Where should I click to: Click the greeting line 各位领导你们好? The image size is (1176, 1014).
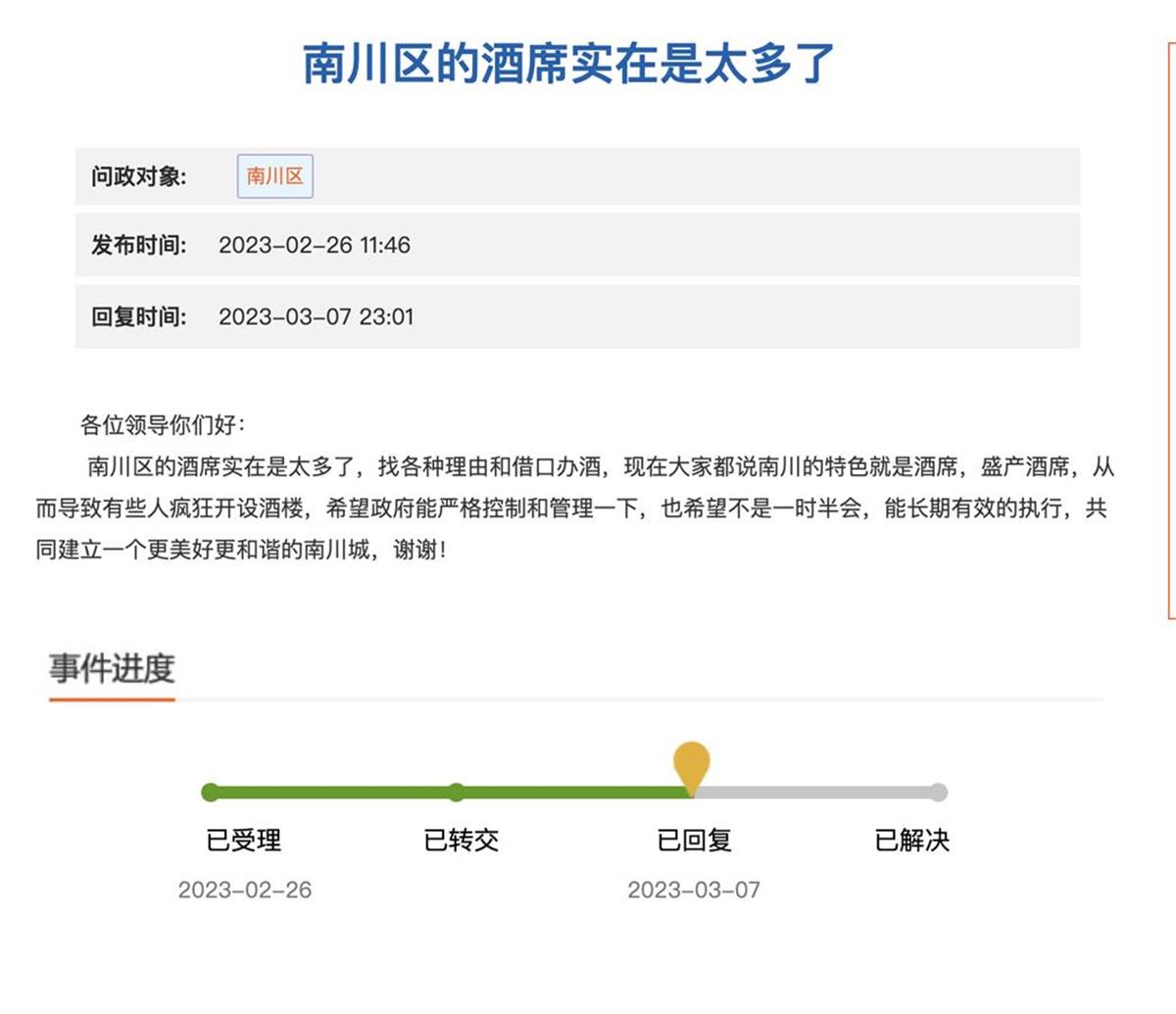tap(163, 425)
